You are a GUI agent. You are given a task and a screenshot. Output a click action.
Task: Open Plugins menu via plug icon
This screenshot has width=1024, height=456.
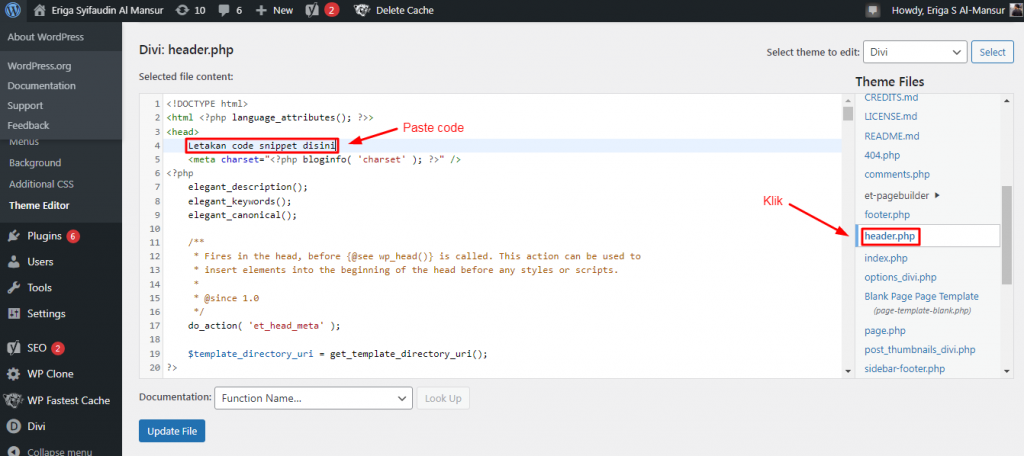pos(14,236)
